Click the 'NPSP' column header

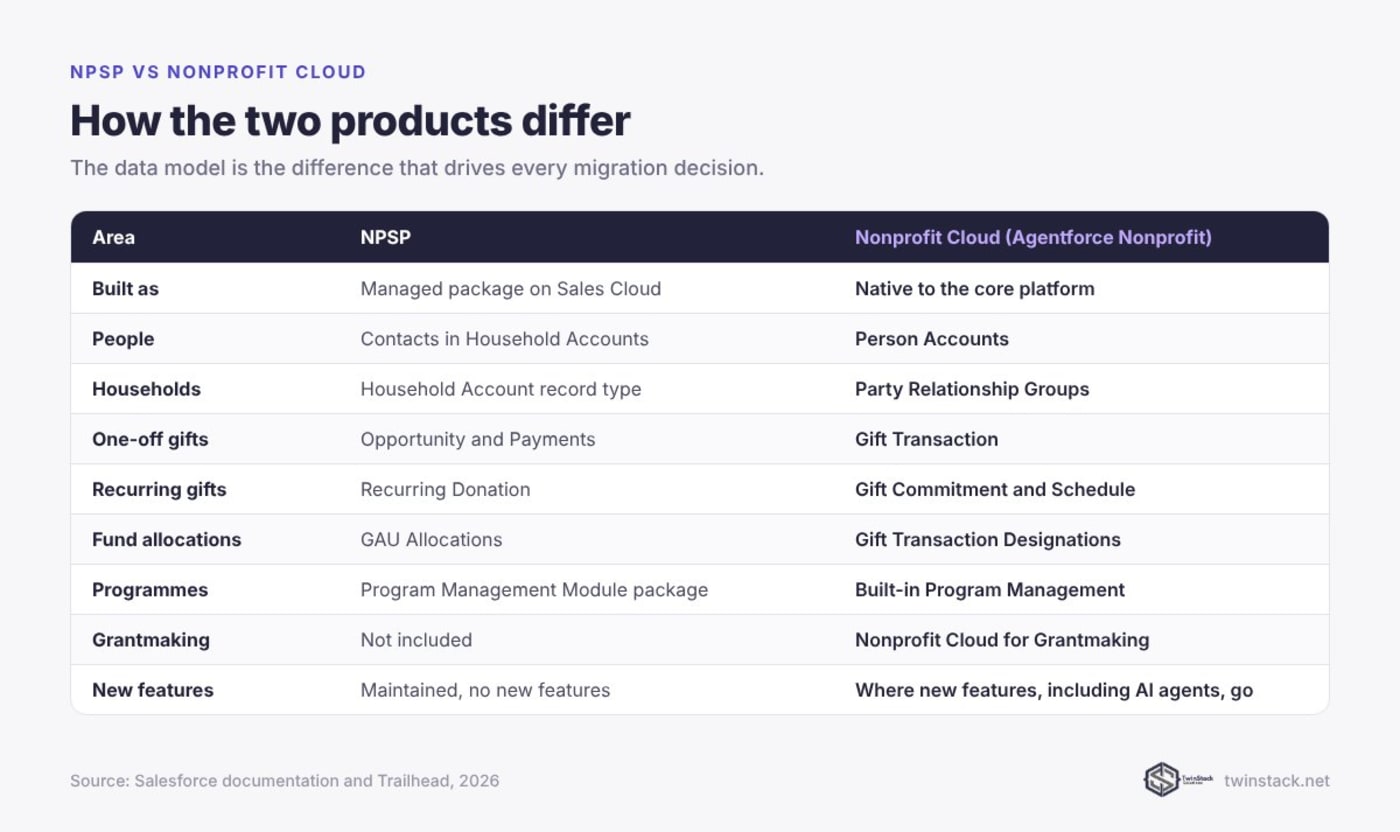[x=386, y=238]
